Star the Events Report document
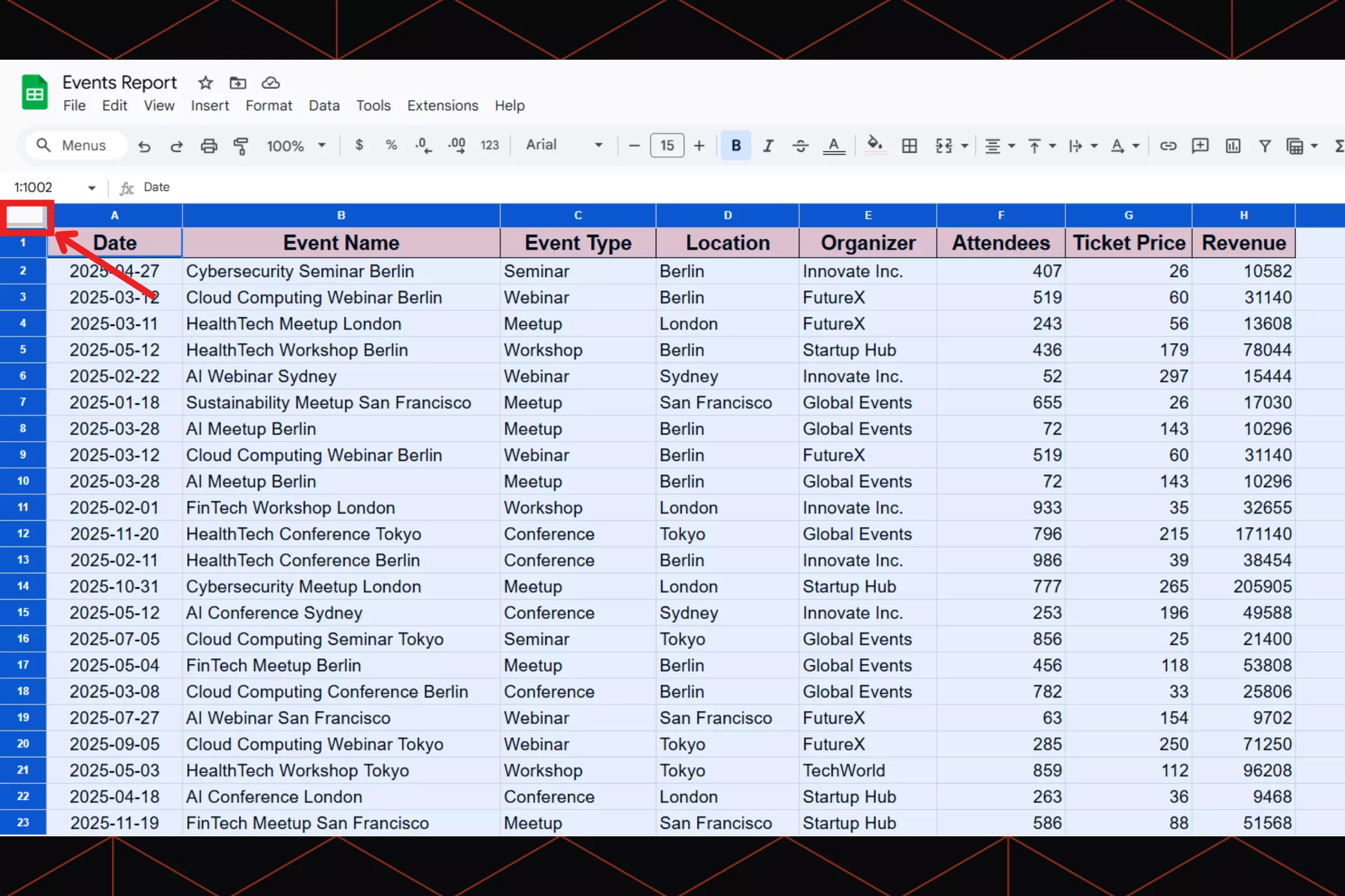This screenshot has width=1345, height=896. coord(205,83)
